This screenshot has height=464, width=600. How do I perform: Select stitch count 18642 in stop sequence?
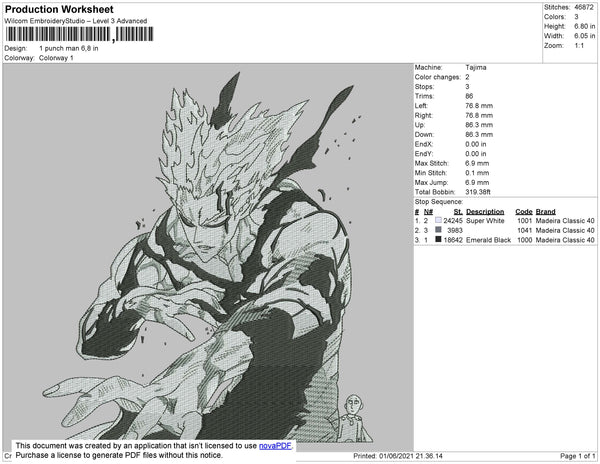click(x=453, y=240)
